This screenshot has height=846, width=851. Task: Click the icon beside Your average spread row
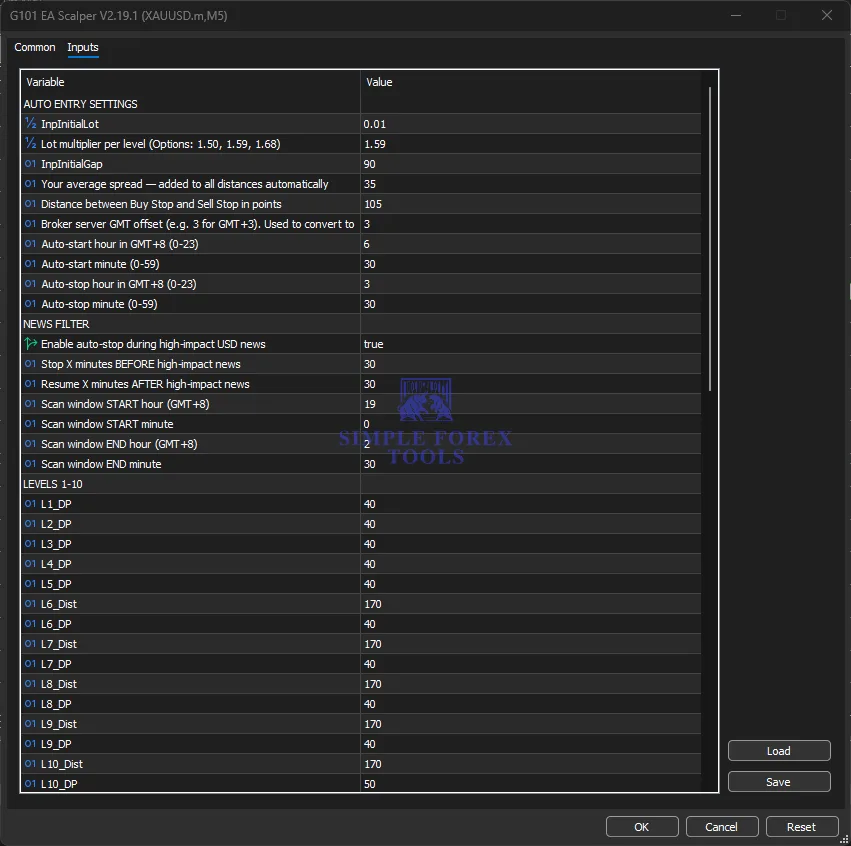point(30,184)
